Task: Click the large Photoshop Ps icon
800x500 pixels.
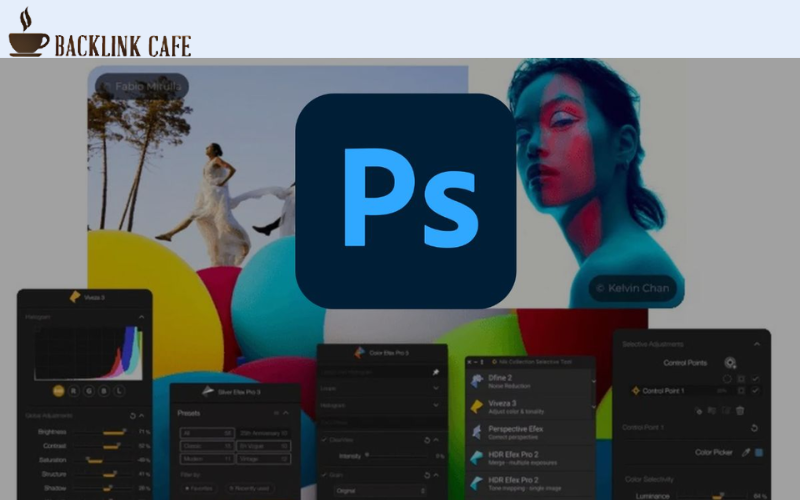Action: pyautogui.click(x=406, y=201)
